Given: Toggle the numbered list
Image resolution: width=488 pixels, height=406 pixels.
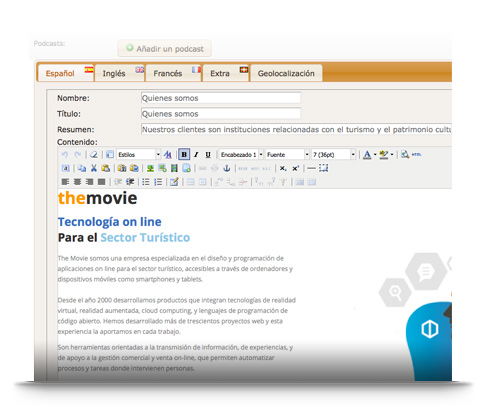Looking at the screenshot, I should coord(158,182).
